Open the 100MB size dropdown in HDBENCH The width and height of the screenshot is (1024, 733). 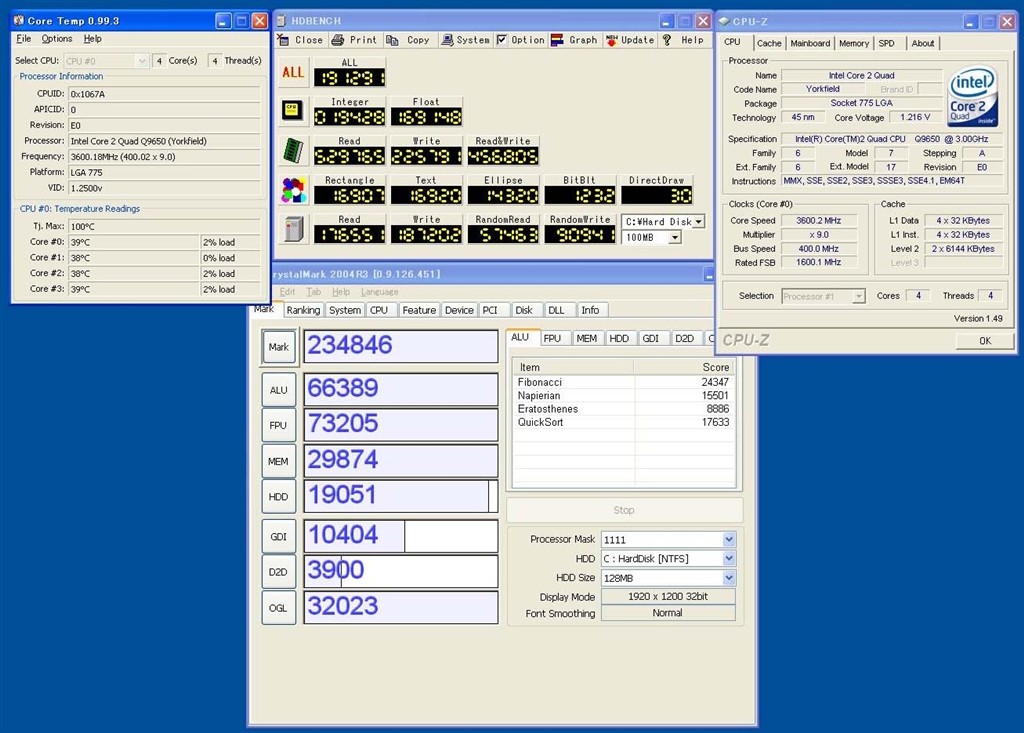pos(675,238)
